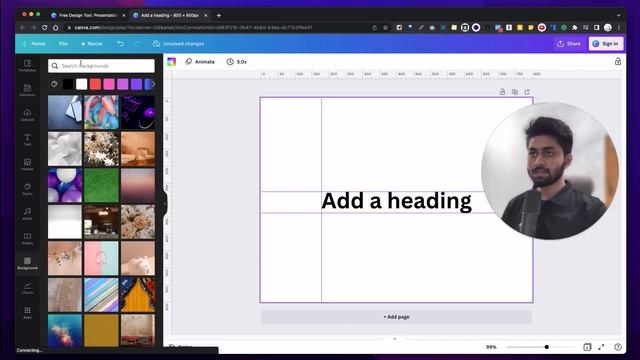This screenshot has height=360, width=640.
Task: Open the browser extensions puzzle icon
Action: 575,27
